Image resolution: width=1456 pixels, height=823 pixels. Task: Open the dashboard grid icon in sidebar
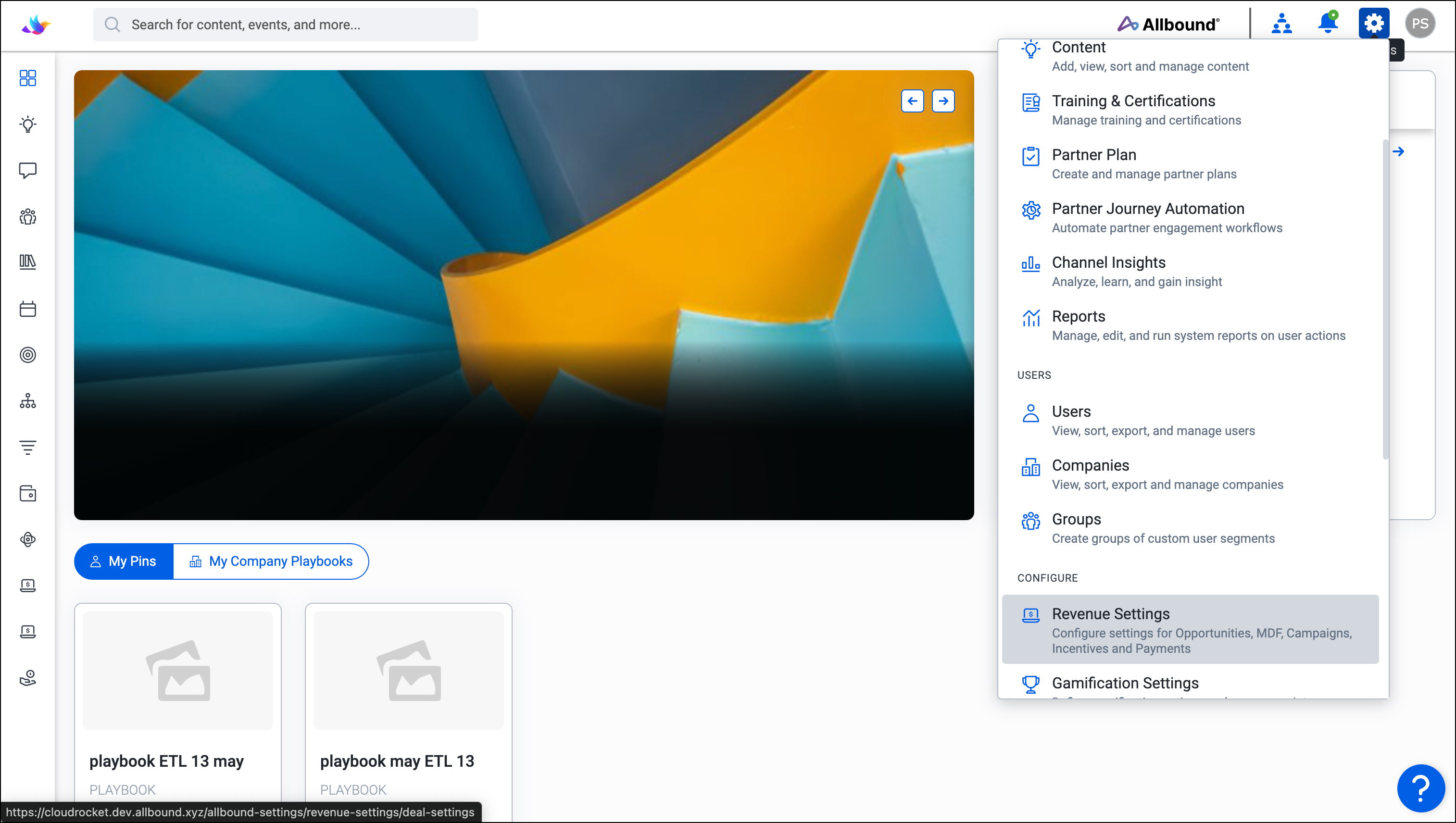pyautogui.click(x=28, y=78)
